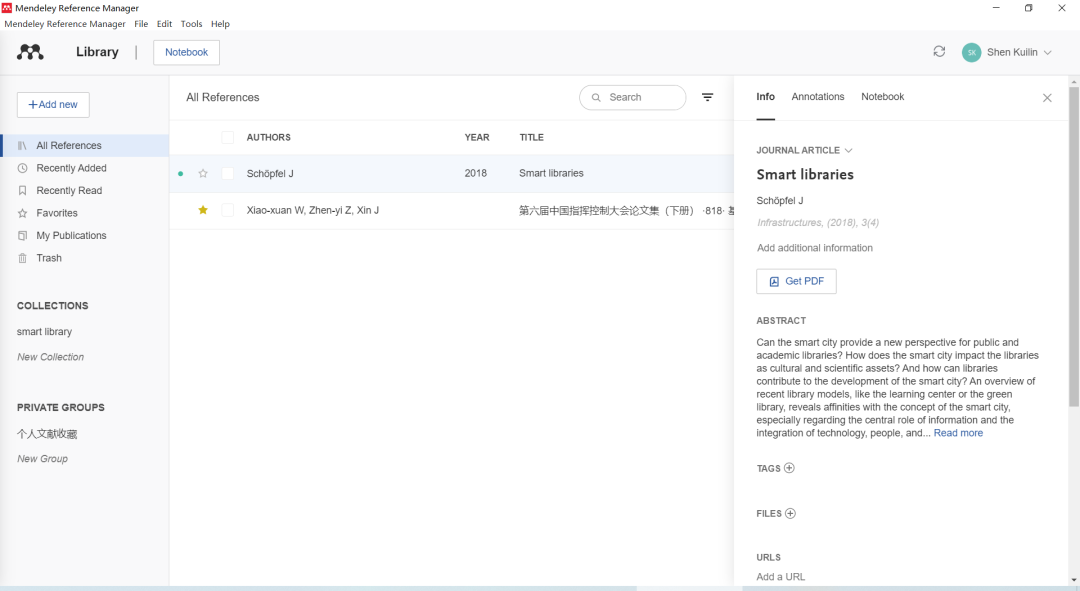Click the Mendeley logo icon
Screen dimensions: 1080x591
30,52
